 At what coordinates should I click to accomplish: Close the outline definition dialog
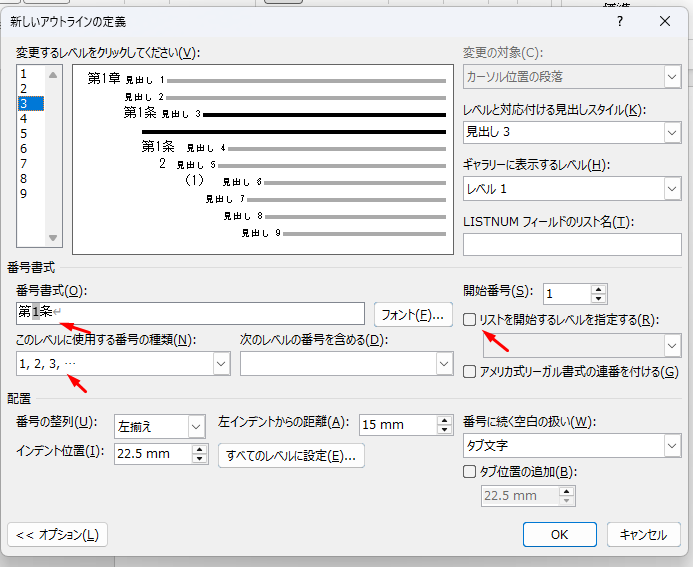665,20
